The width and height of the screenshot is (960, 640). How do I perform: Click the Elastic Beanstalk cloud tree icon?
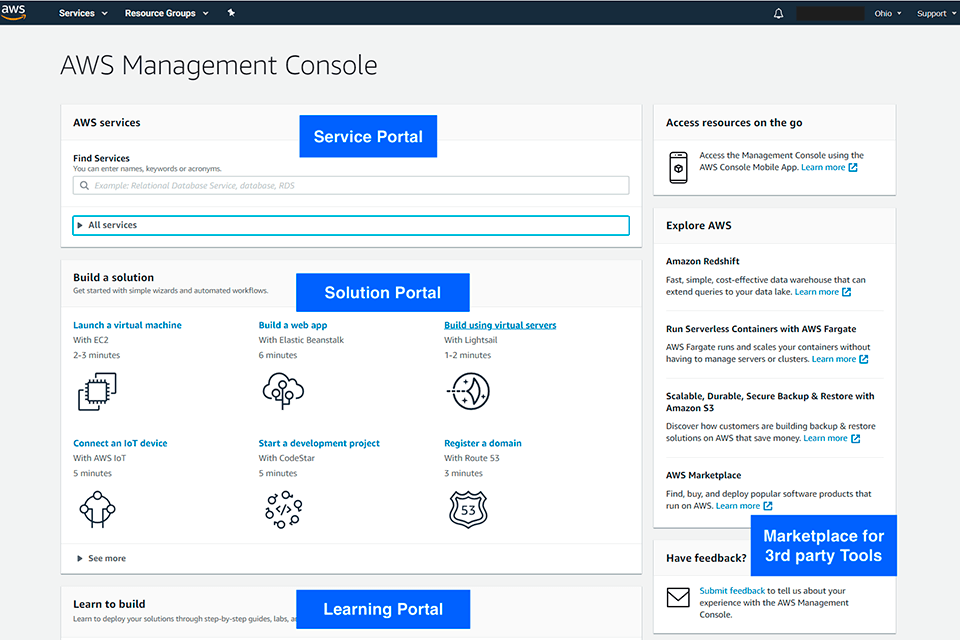click(x=283, y=391)
